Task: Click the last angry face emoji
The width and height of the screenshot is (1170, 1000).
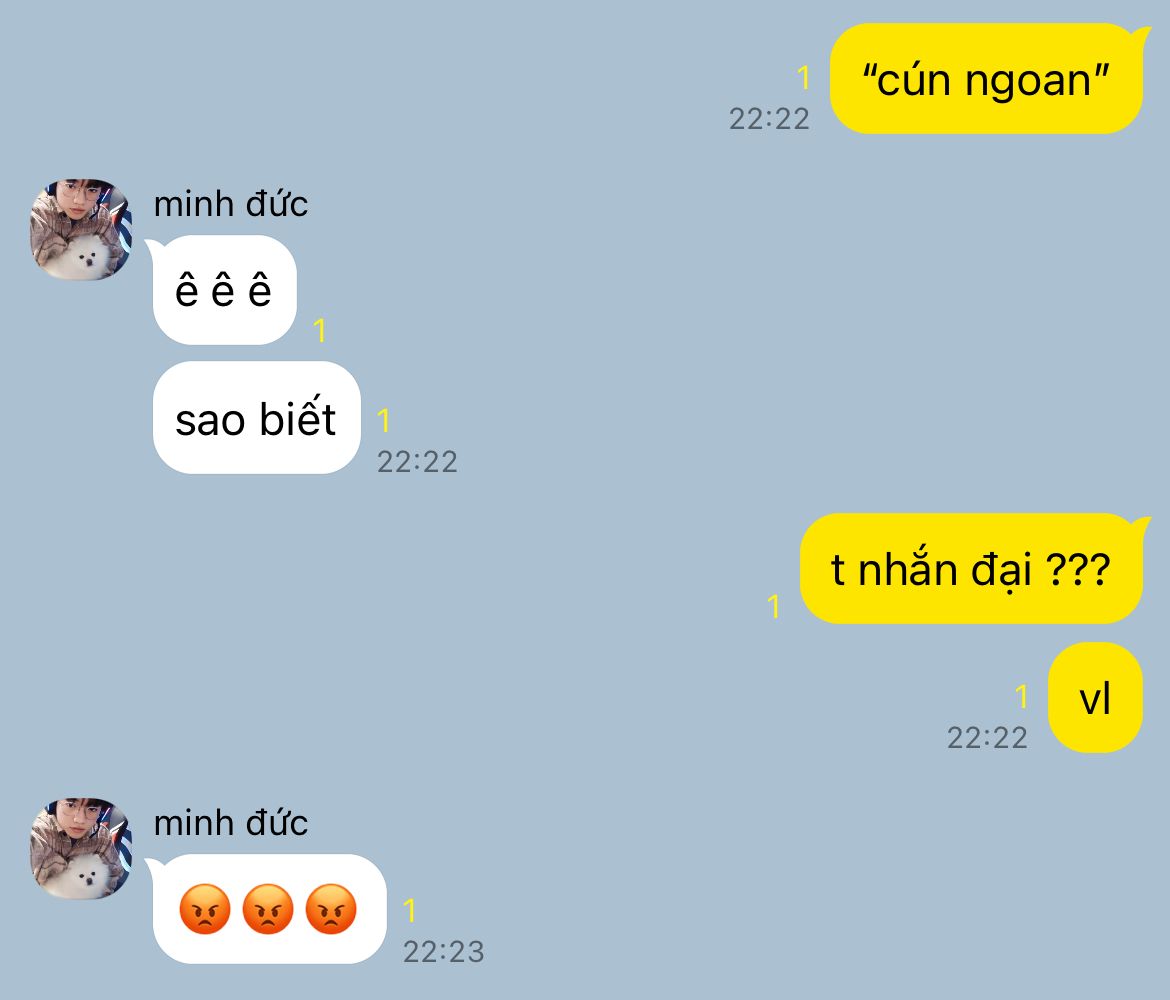Action: pyautogui.click(x=331, y=909)
